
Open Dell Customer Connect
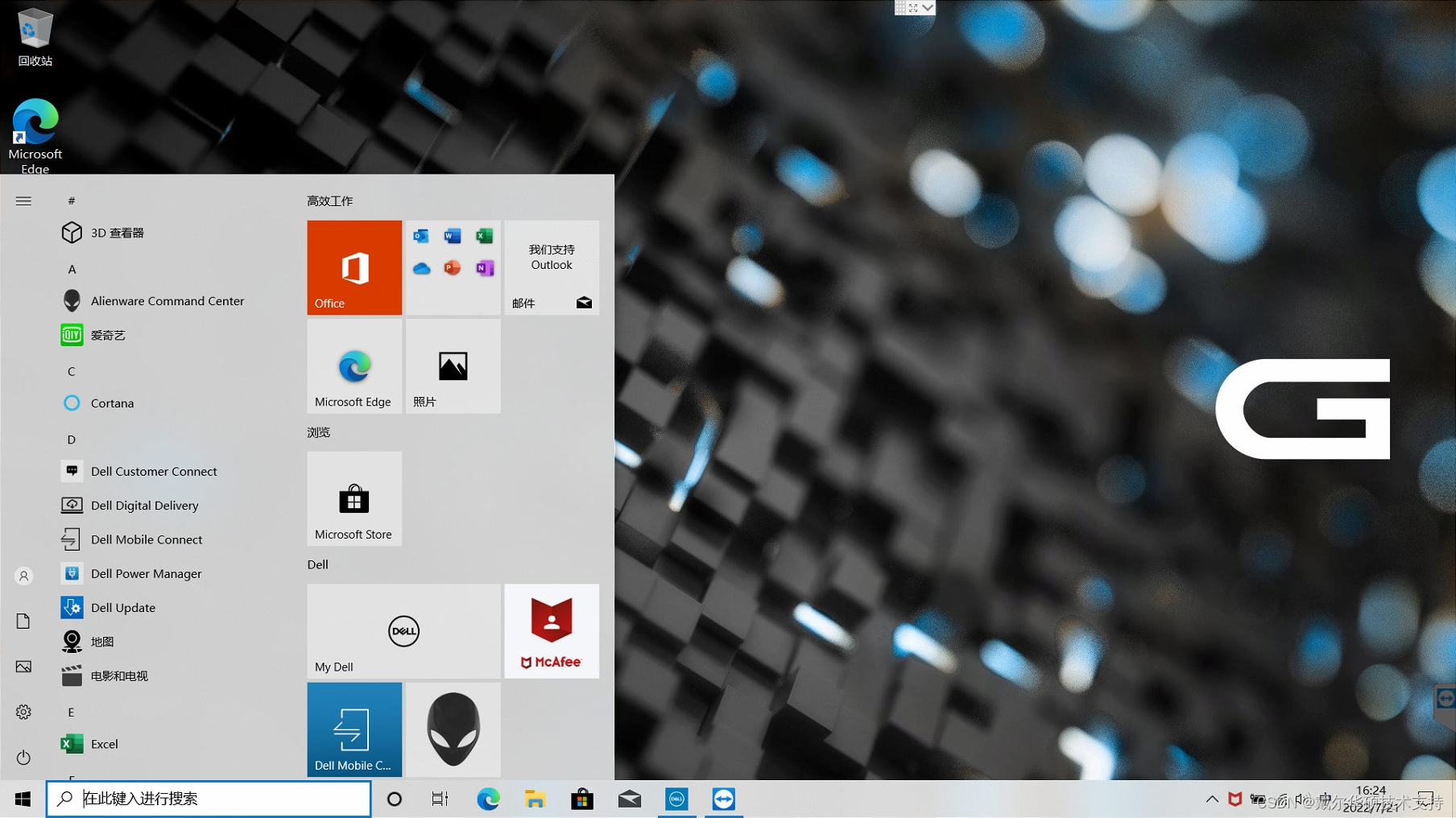(169, 471)
